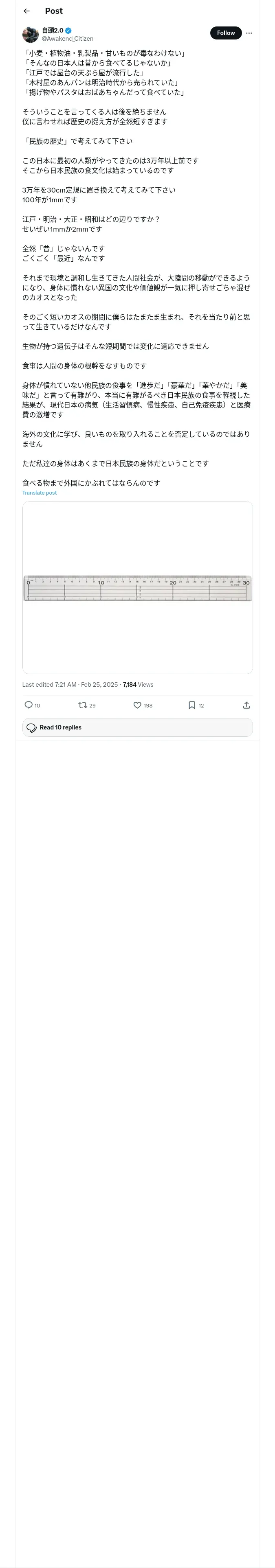Open the three-dot more options menu
Image resolution: width=275 pixels, height=1568 pixels.
pyautogui.click(x=249, y=33)
